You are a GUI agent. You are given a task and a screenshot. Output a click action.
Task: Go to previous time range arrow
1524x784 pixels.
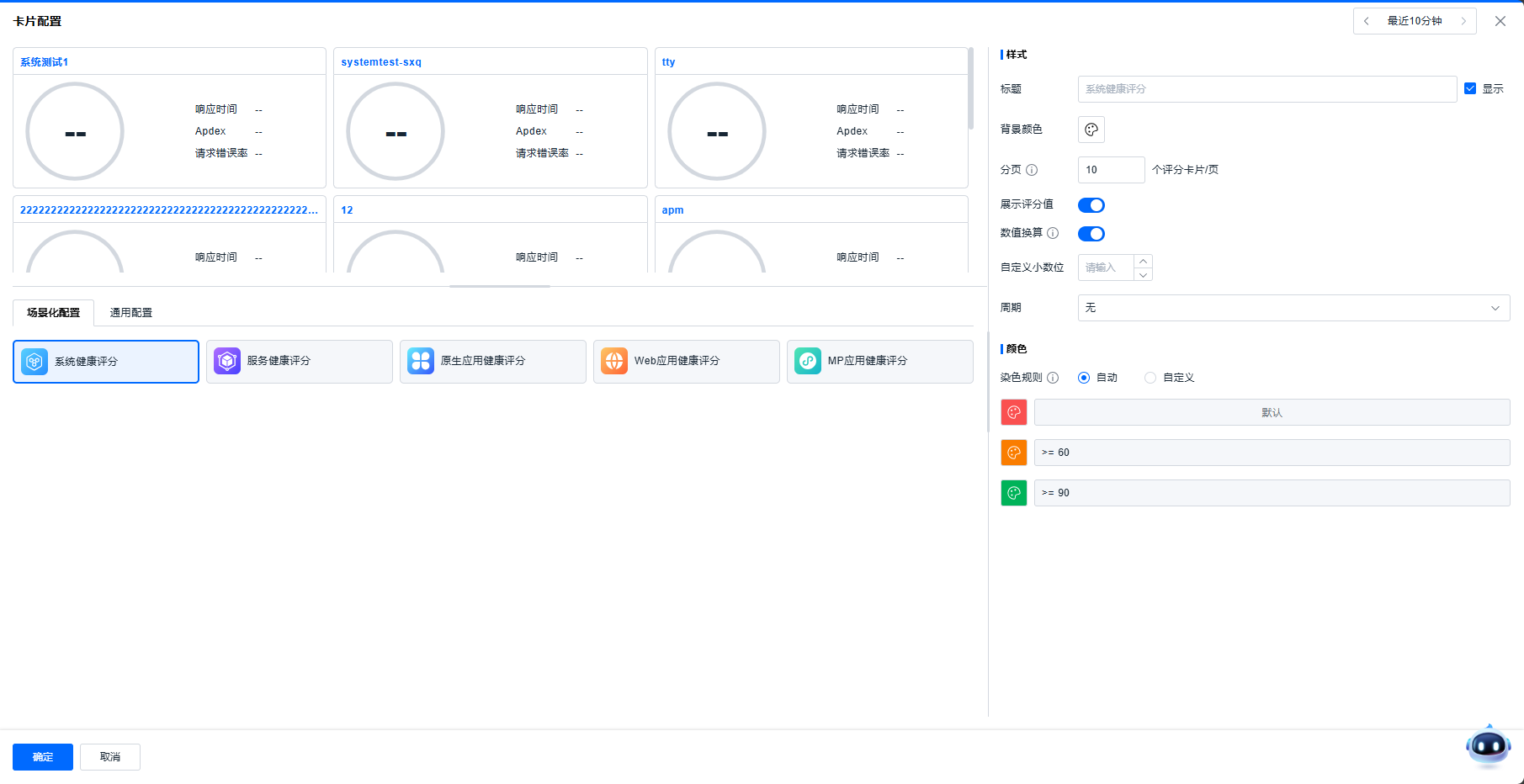coord(1367,21)
